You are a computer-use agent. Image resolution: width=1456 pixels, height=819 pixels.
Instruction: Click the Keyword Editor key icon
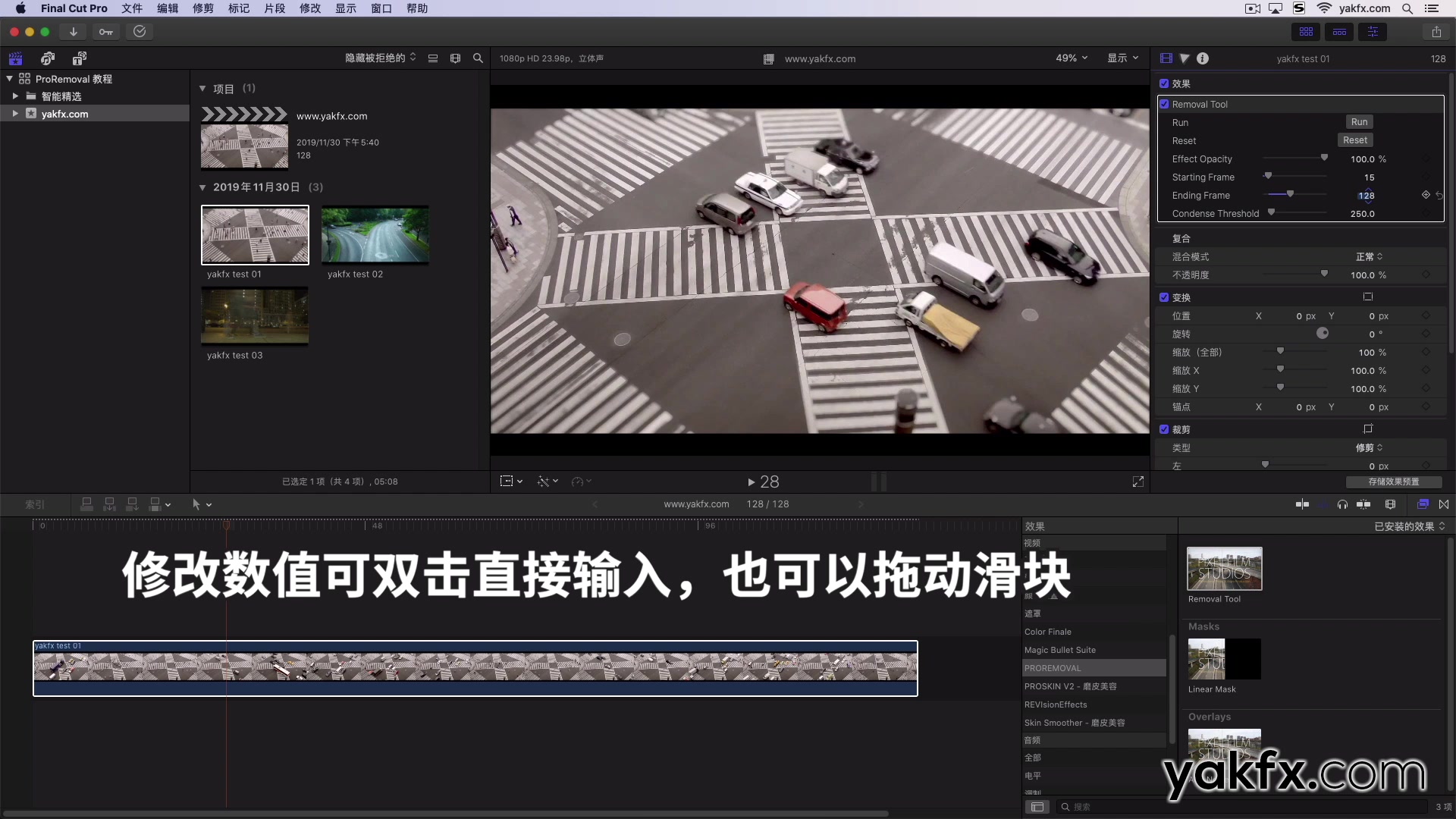(x=105, y=32)
